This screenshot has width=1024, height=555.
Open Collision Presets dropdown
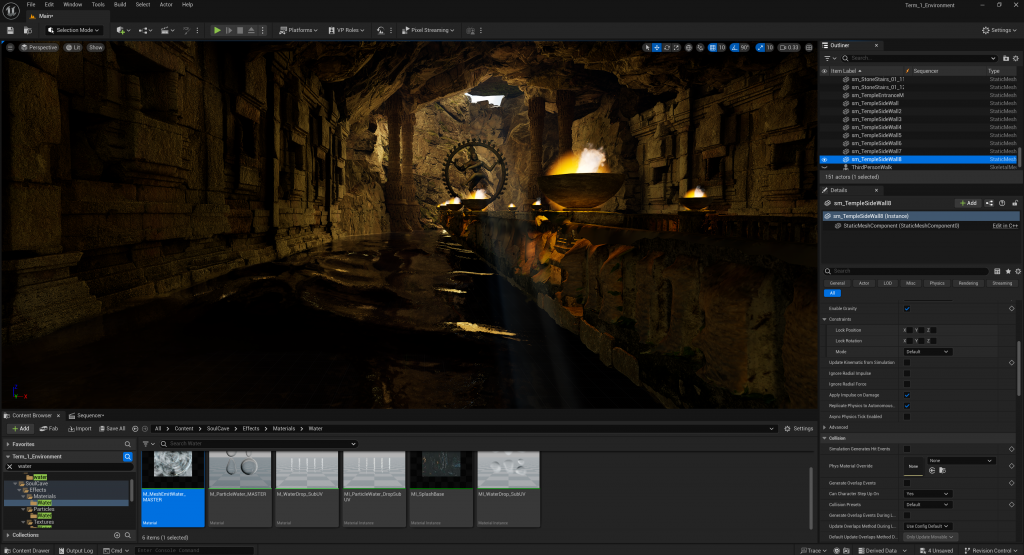click(x=927, y=505)
